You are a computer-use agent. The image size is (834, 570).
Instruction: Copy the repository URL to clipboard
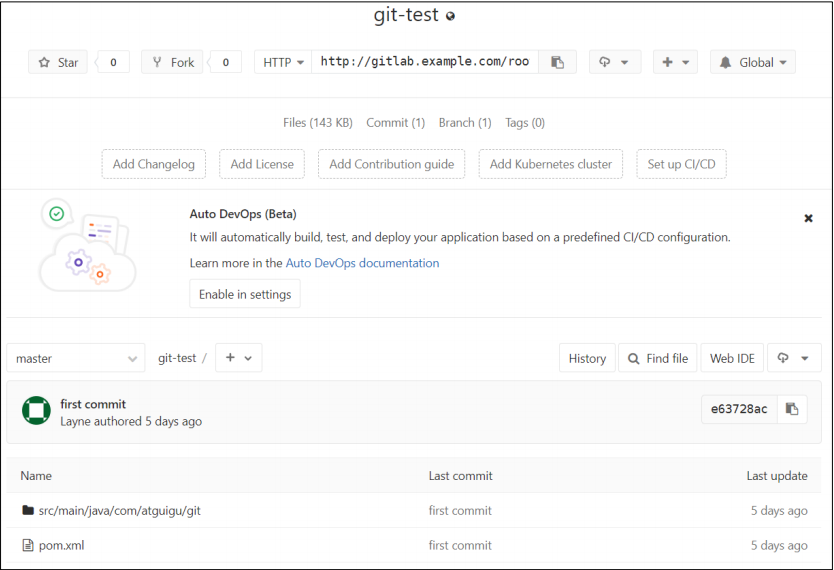pos(557,62)
